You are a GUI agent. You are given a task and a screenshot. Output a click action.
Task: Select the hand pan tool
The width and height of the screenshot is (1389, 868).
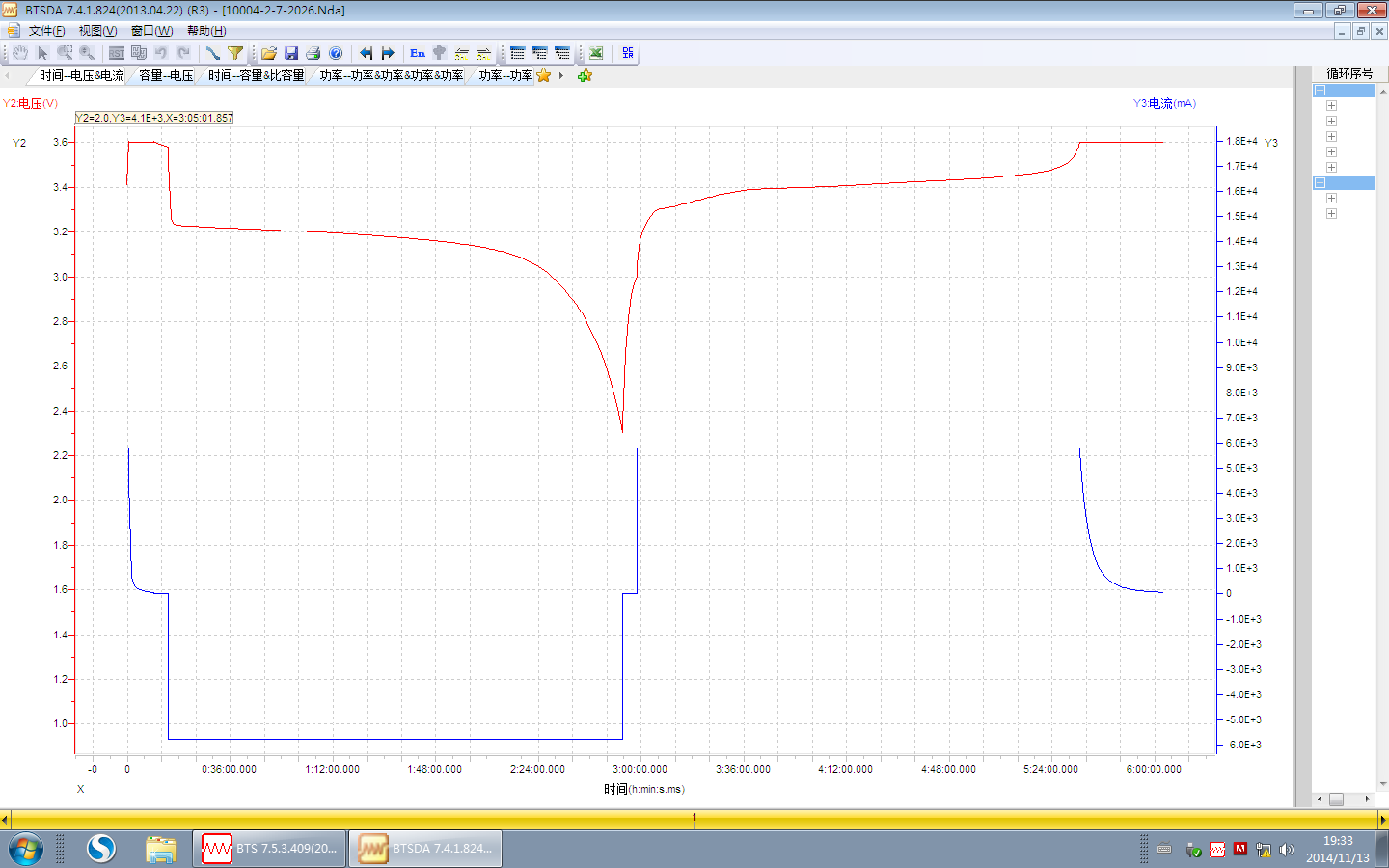point(20,53)
